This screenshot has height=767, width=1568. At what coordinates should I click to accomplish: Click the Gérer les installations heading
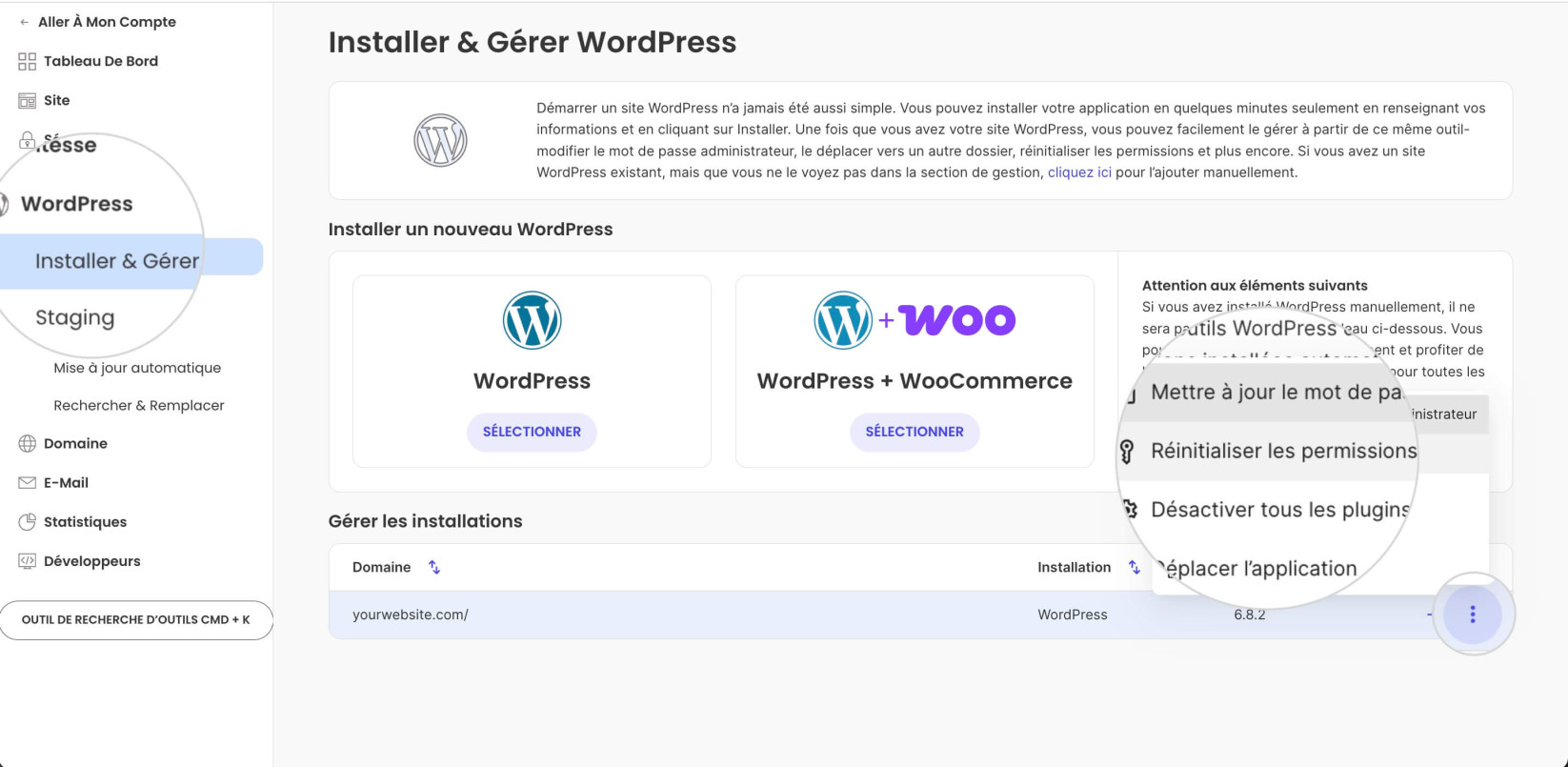pos(425,521)
